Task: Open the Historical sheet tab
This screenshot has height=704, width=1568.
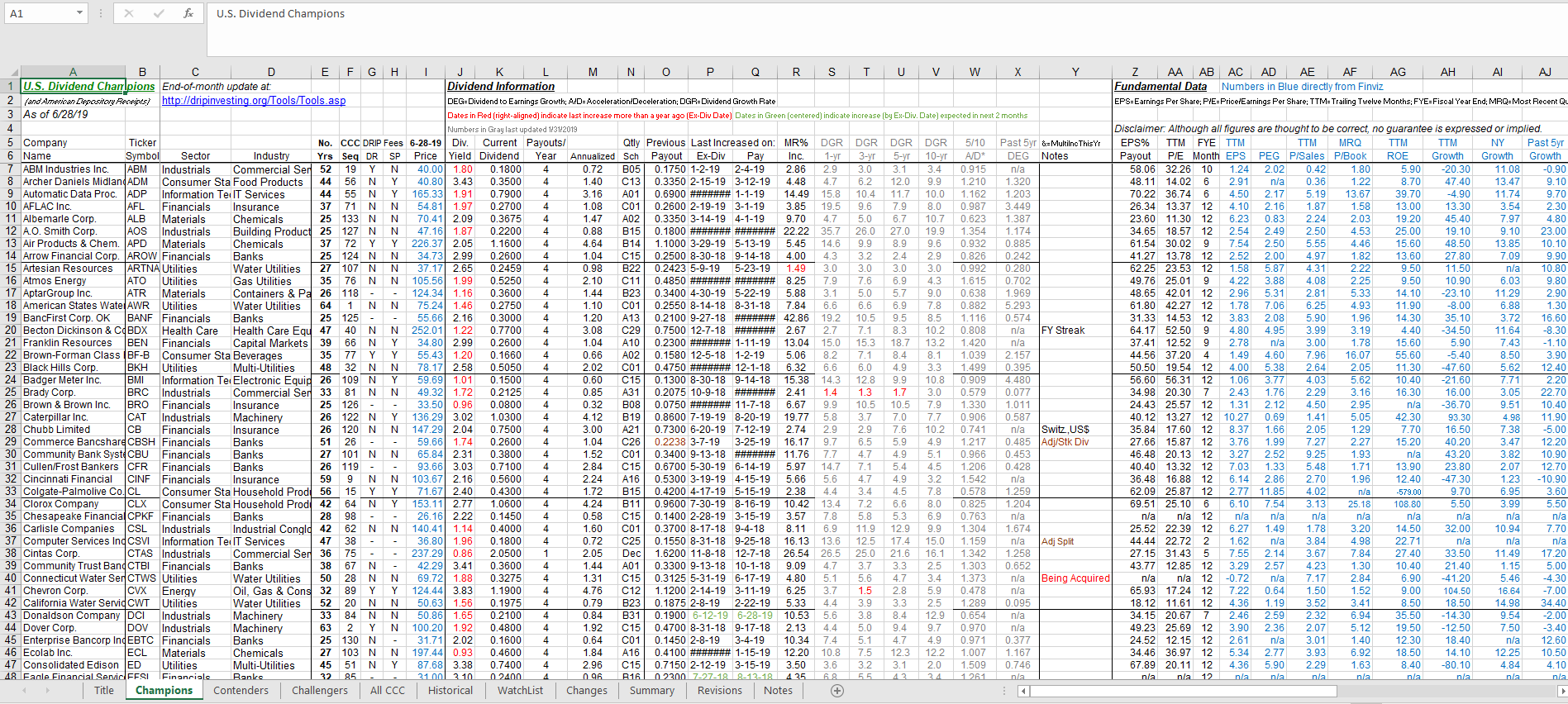Action: pos(450,691)
